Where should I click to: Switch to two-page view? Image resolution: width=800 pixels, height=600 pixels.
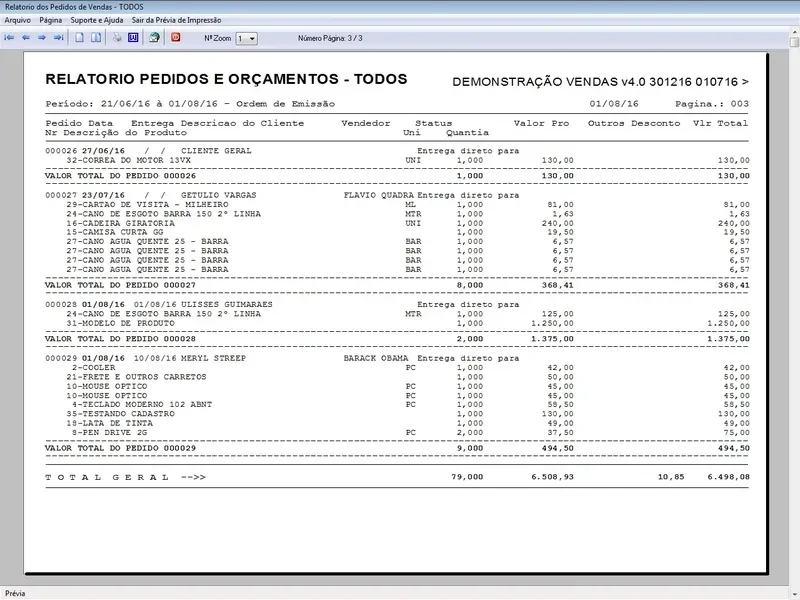click(96, 38)
